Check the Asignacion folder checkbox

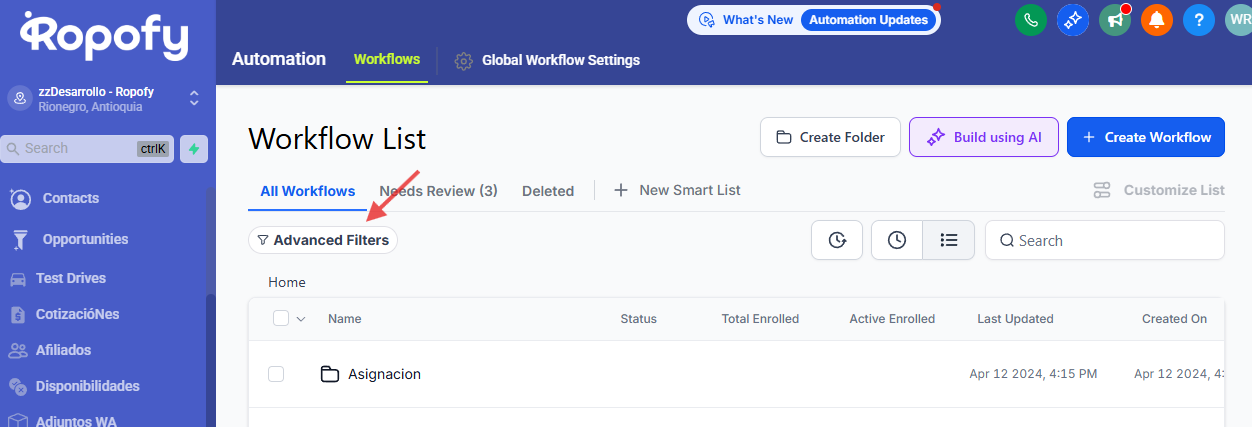276,374
